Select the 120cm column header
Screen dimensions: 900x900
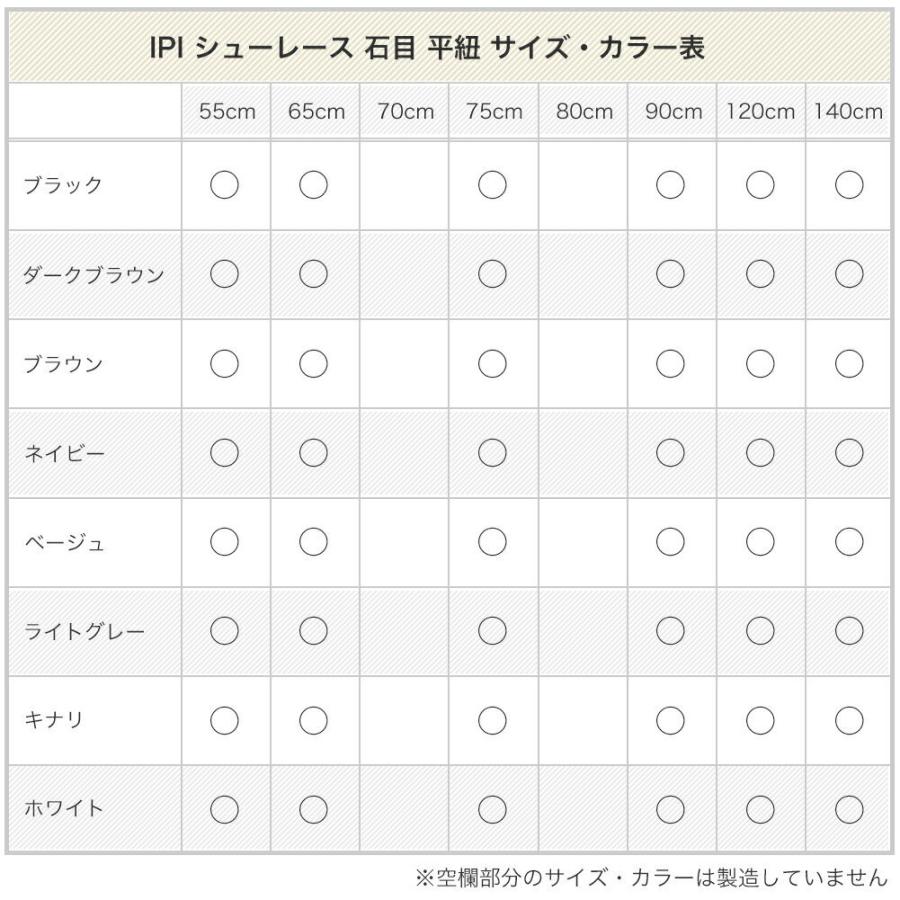pos(761,111)
